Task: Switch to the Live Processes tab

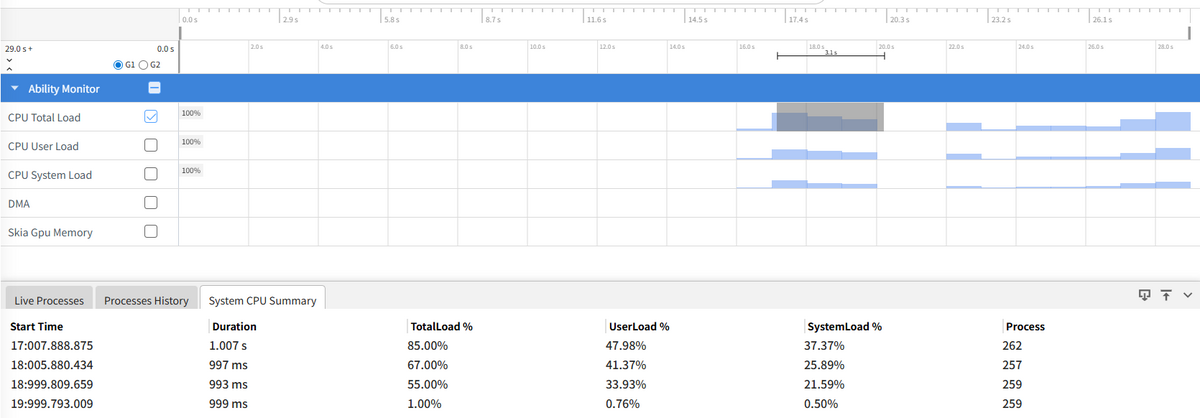Action: (x=49, y=300)
